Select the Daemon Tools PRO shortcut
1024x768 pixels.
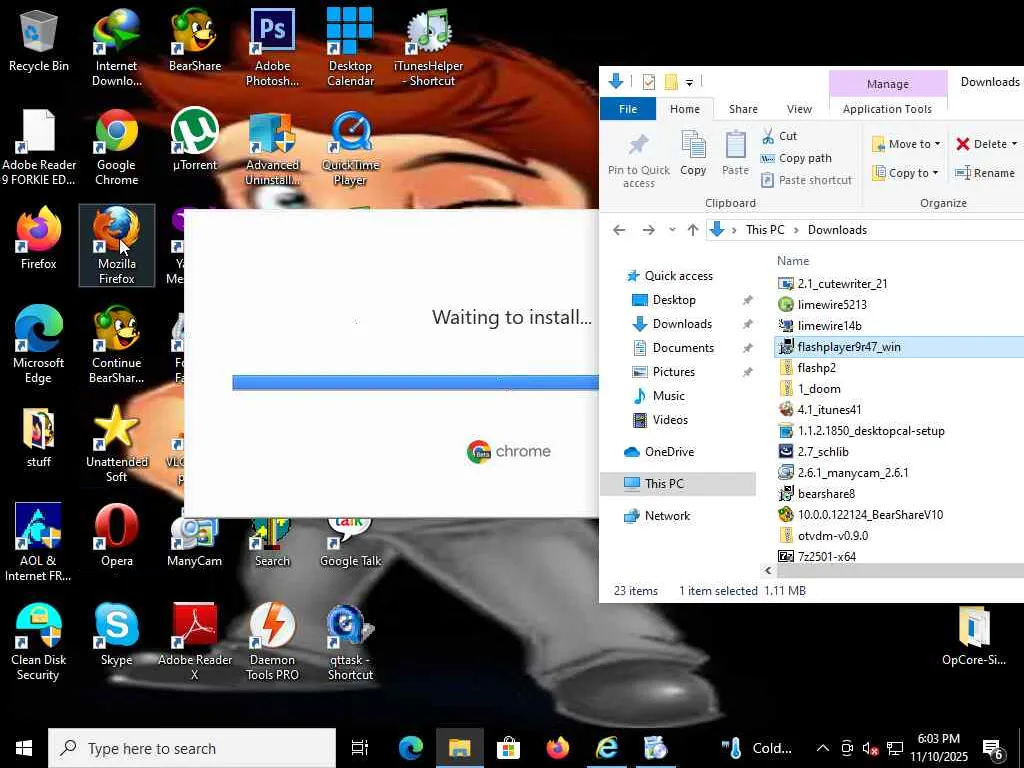(272, 641)
